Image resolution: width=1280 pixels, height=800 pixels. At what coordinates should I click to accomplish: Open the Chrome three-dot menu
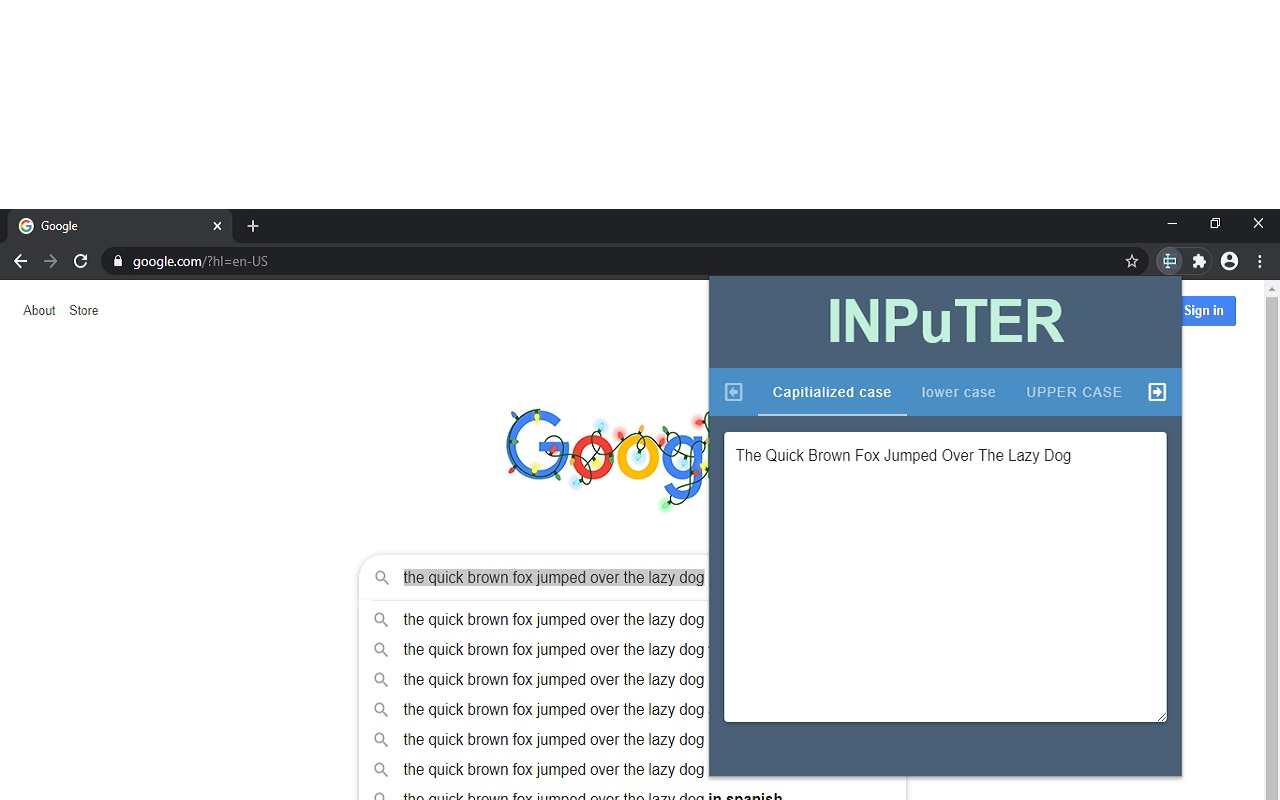click(1259, 261)
